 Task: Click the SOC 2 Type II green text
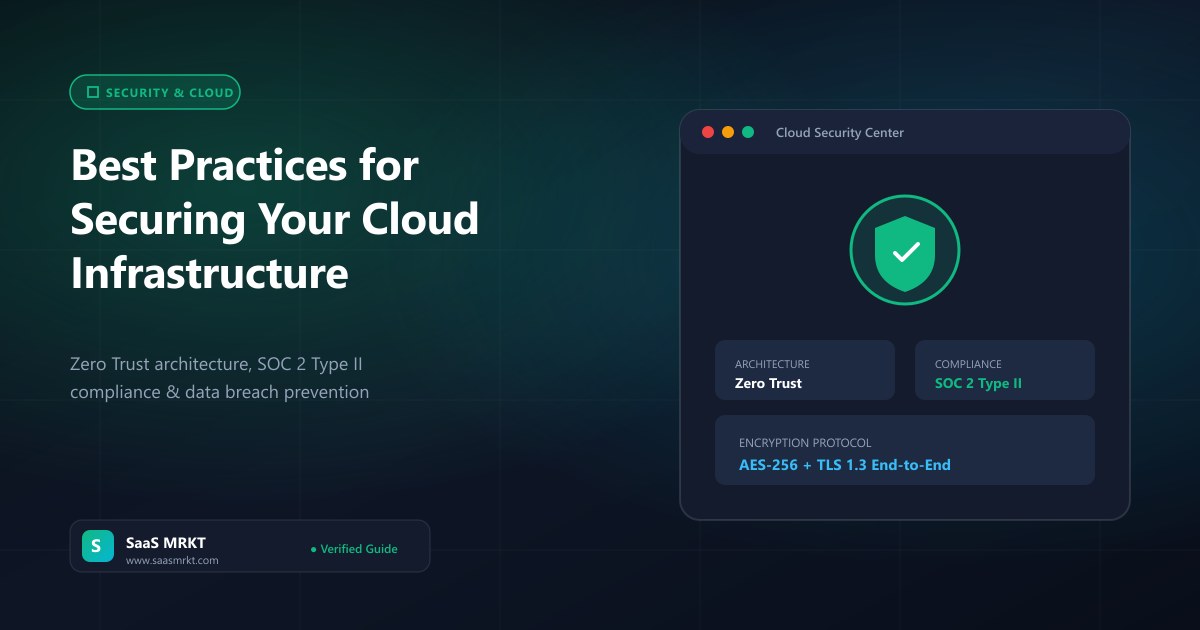(x=978, y=383)
